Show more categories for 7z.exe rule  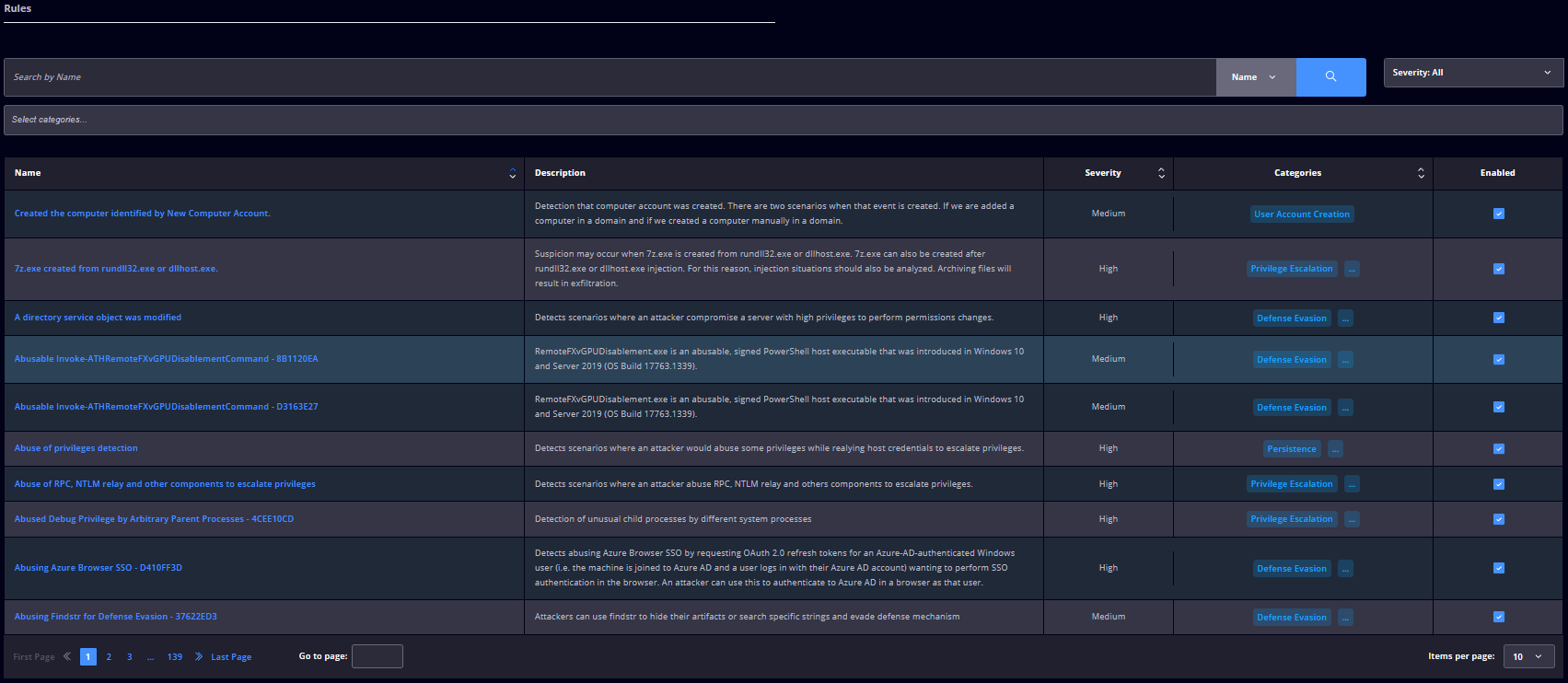click(x=1352, y=269)
